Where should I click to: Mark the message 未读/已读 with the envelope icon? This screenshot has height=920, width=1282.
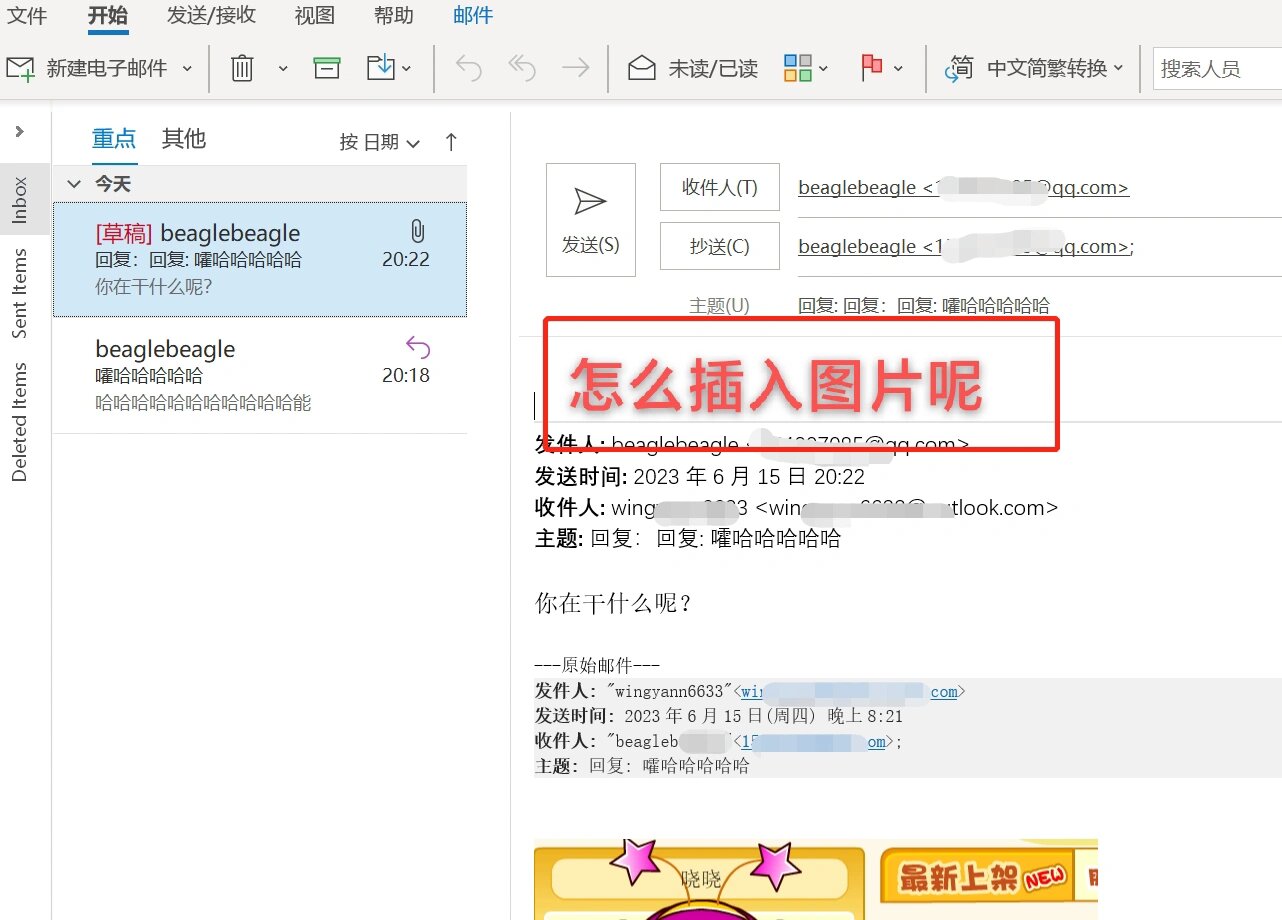(x=690, y=67)
